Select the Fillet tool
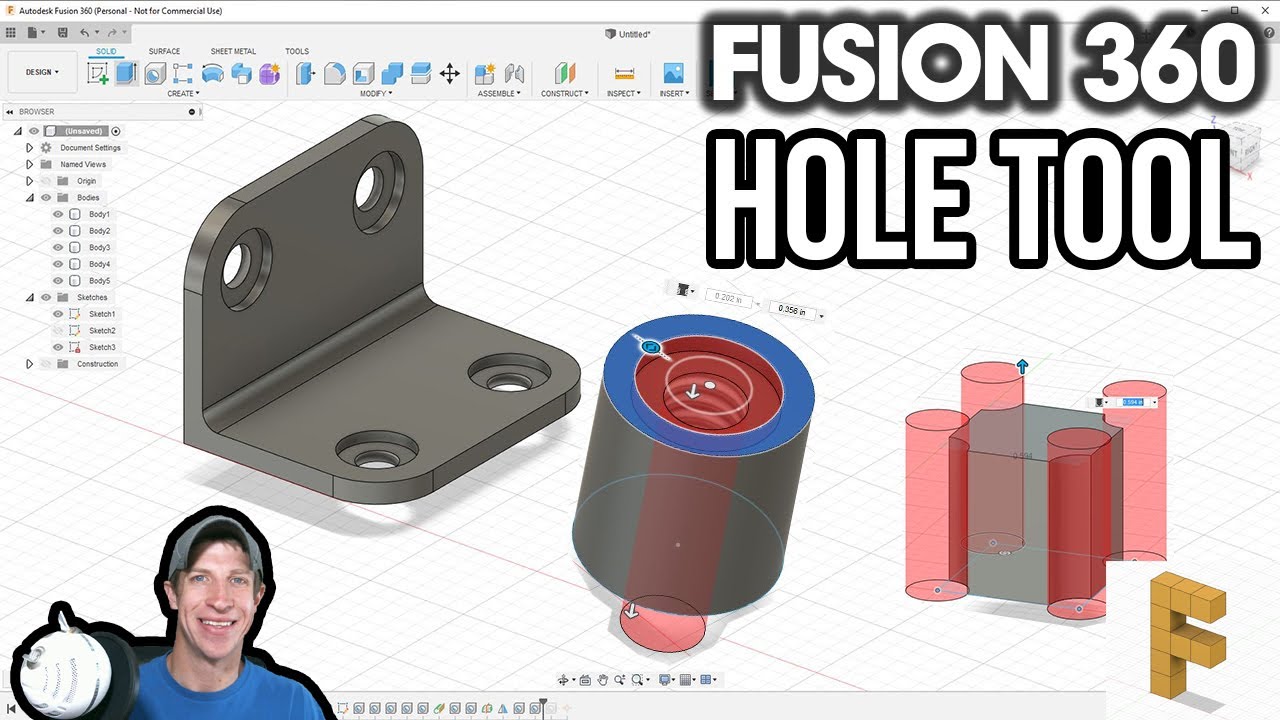This screenshot has width=1280, height=720. (335, 73)
